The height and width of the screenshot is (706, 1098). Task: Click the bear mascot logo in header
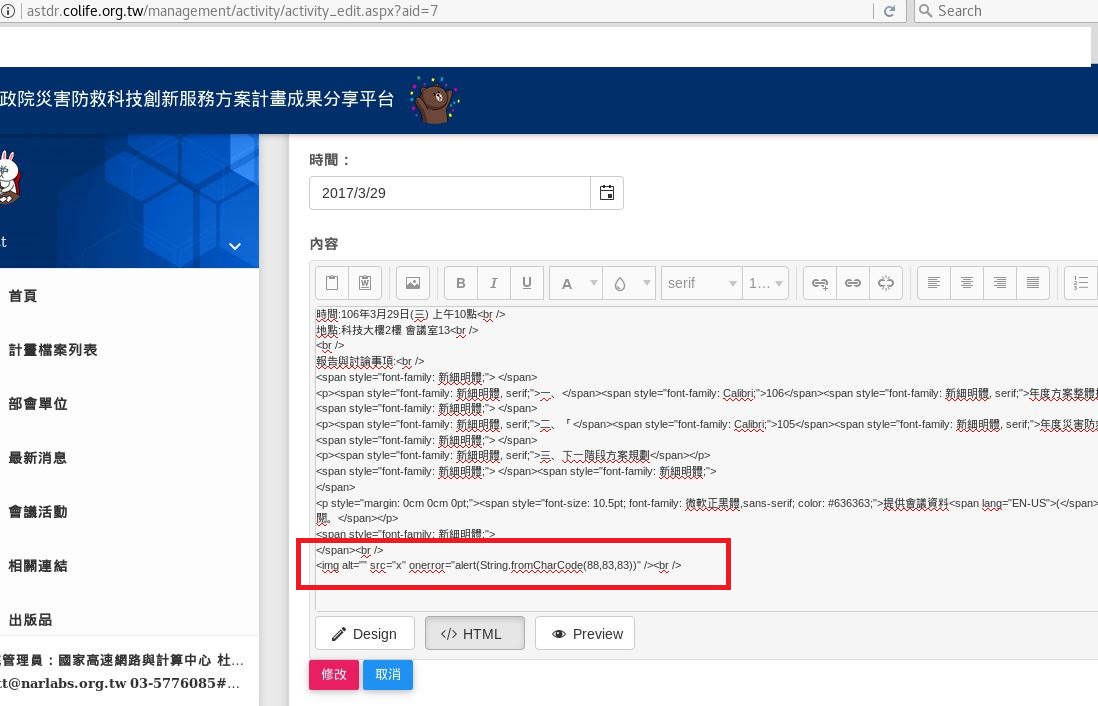point(435,99)
